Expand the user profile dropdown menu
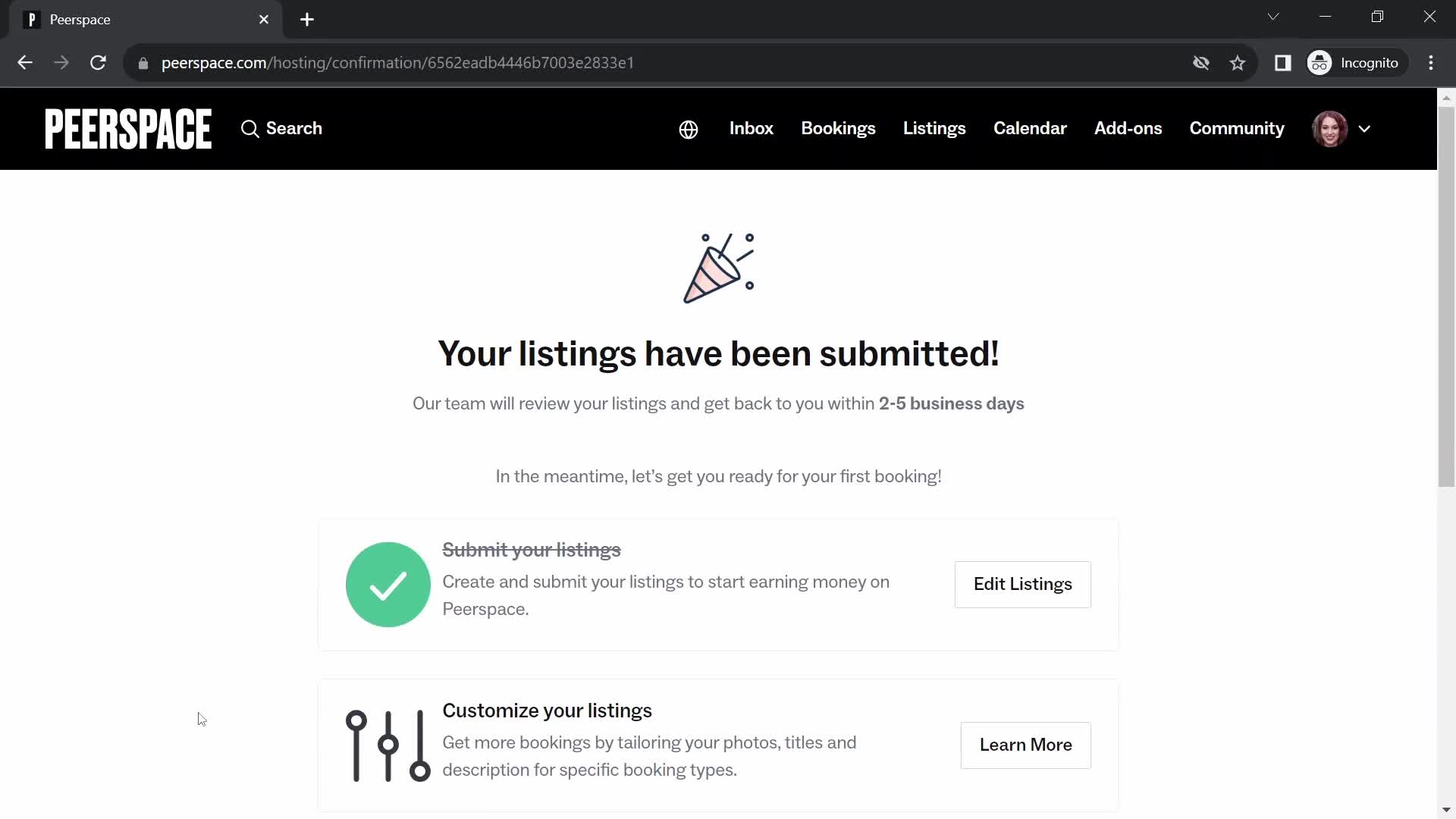1456x819 pixels. point(1364,128)
